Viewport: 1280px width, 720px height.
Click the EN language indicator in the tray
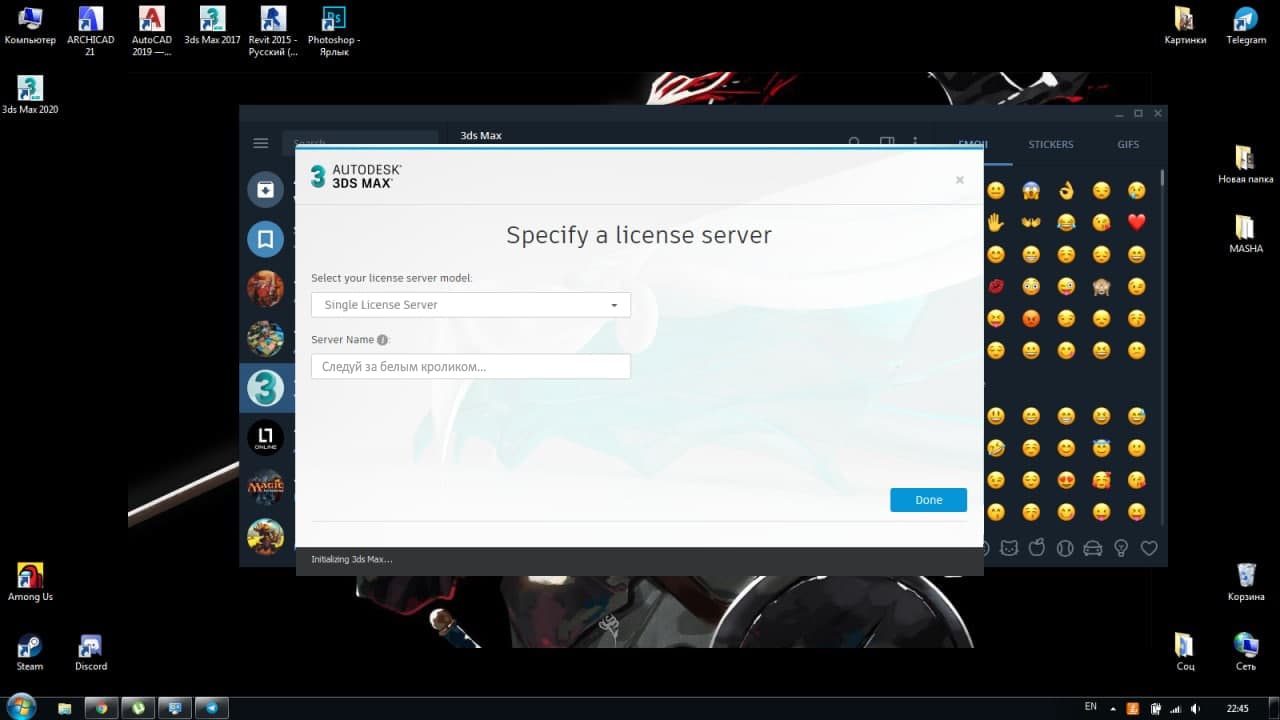(1090, 707)
